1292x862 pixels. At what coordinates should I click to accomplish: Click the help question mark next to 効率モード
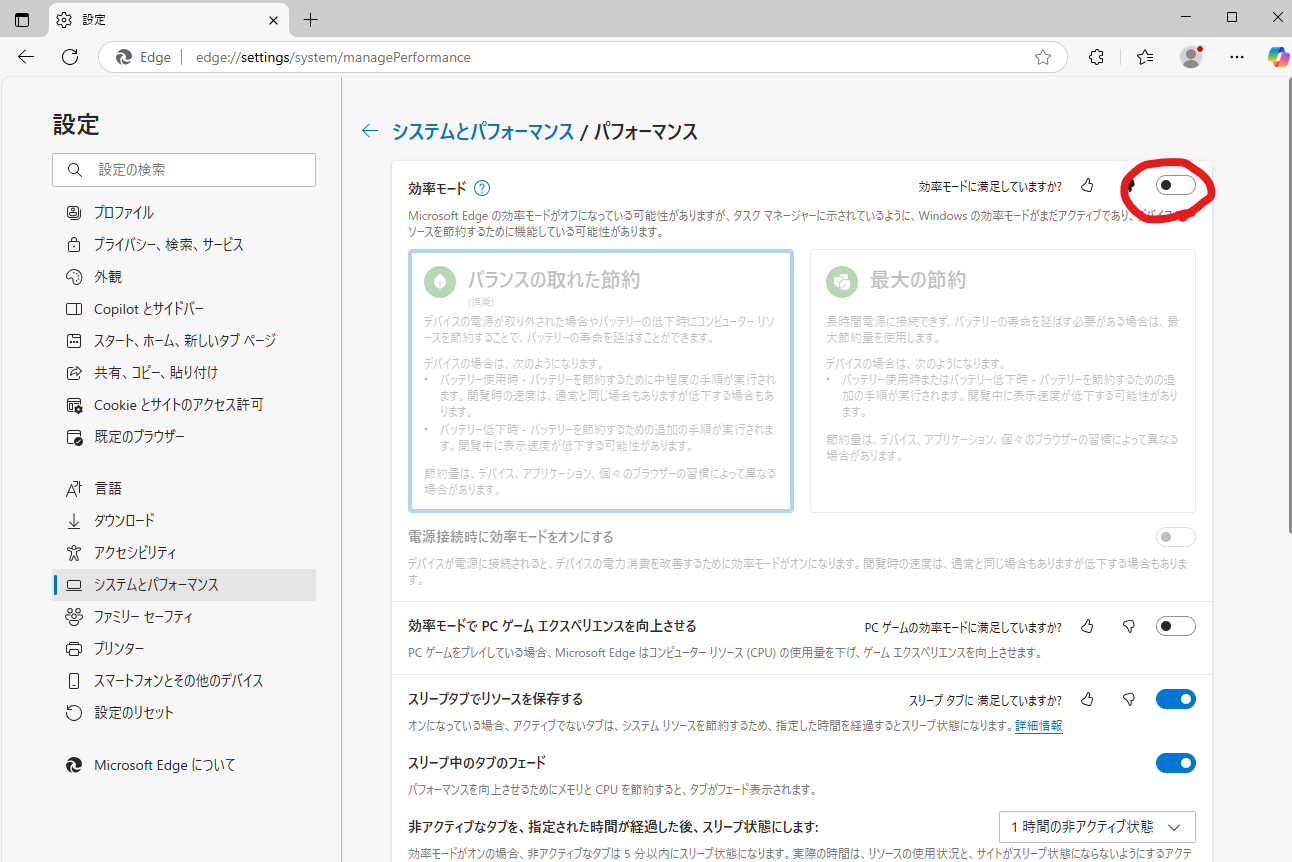[x=482, y=187]
